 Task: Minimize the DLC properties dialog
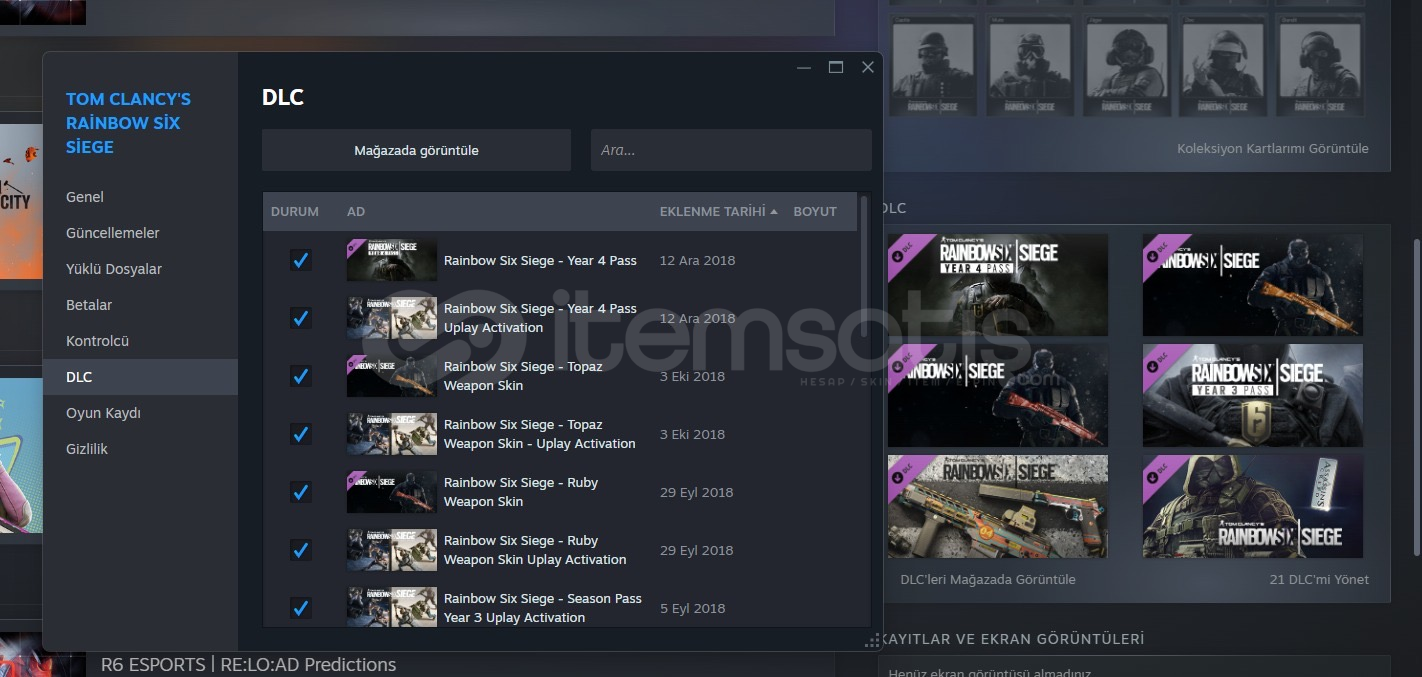804,68
